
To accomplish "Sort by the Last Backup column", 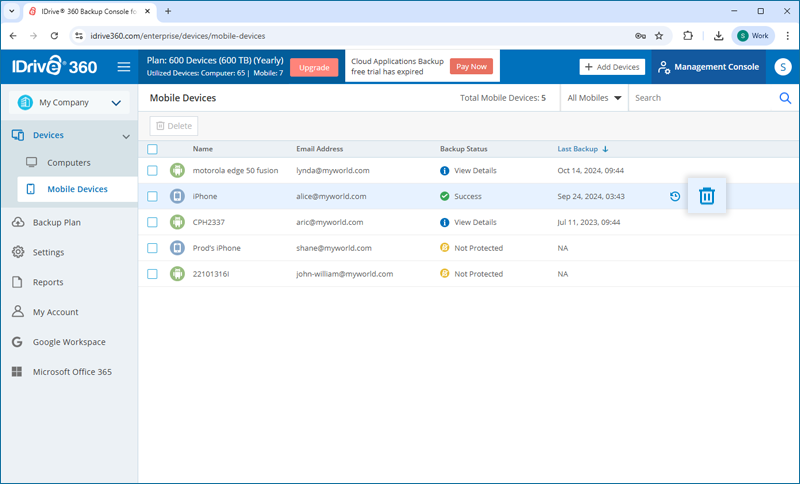I will click(578, 149).
